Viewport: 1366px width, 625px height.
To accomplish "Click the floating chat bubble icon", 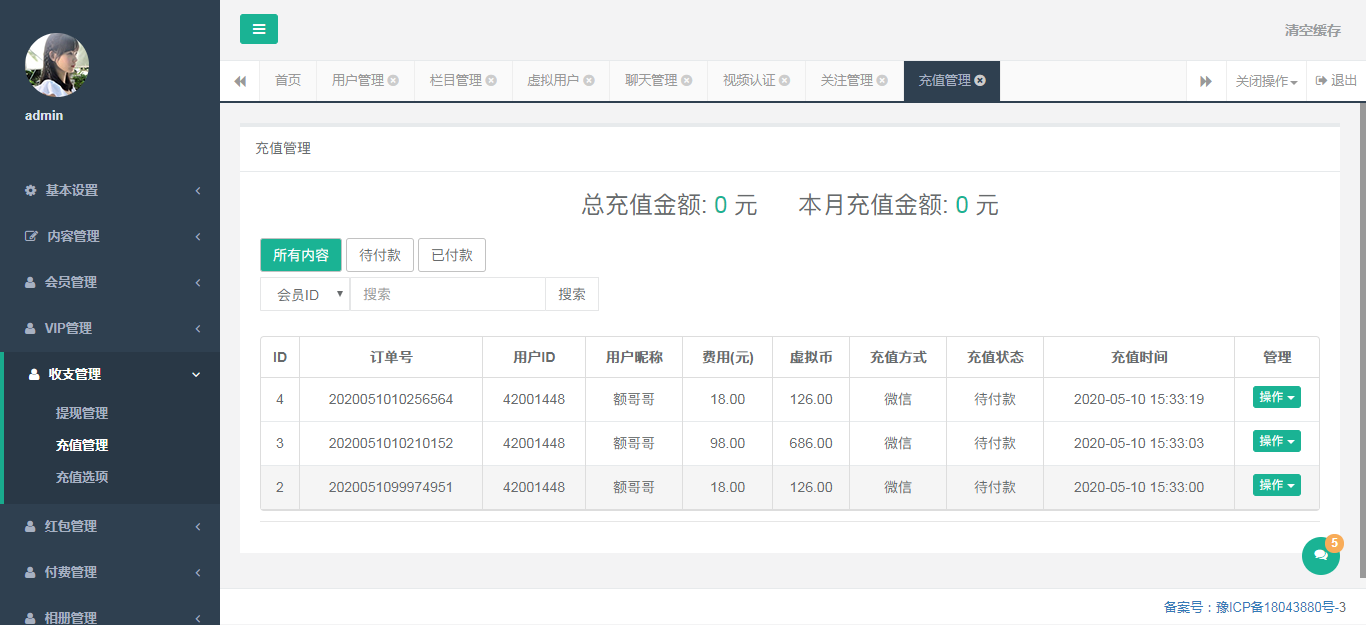I will 1320,556.
